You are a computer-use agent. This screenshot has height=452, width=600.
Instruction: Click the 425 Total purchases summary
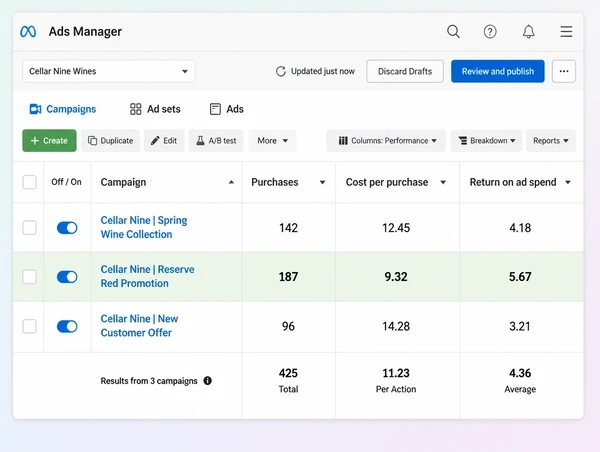(289, 381)
